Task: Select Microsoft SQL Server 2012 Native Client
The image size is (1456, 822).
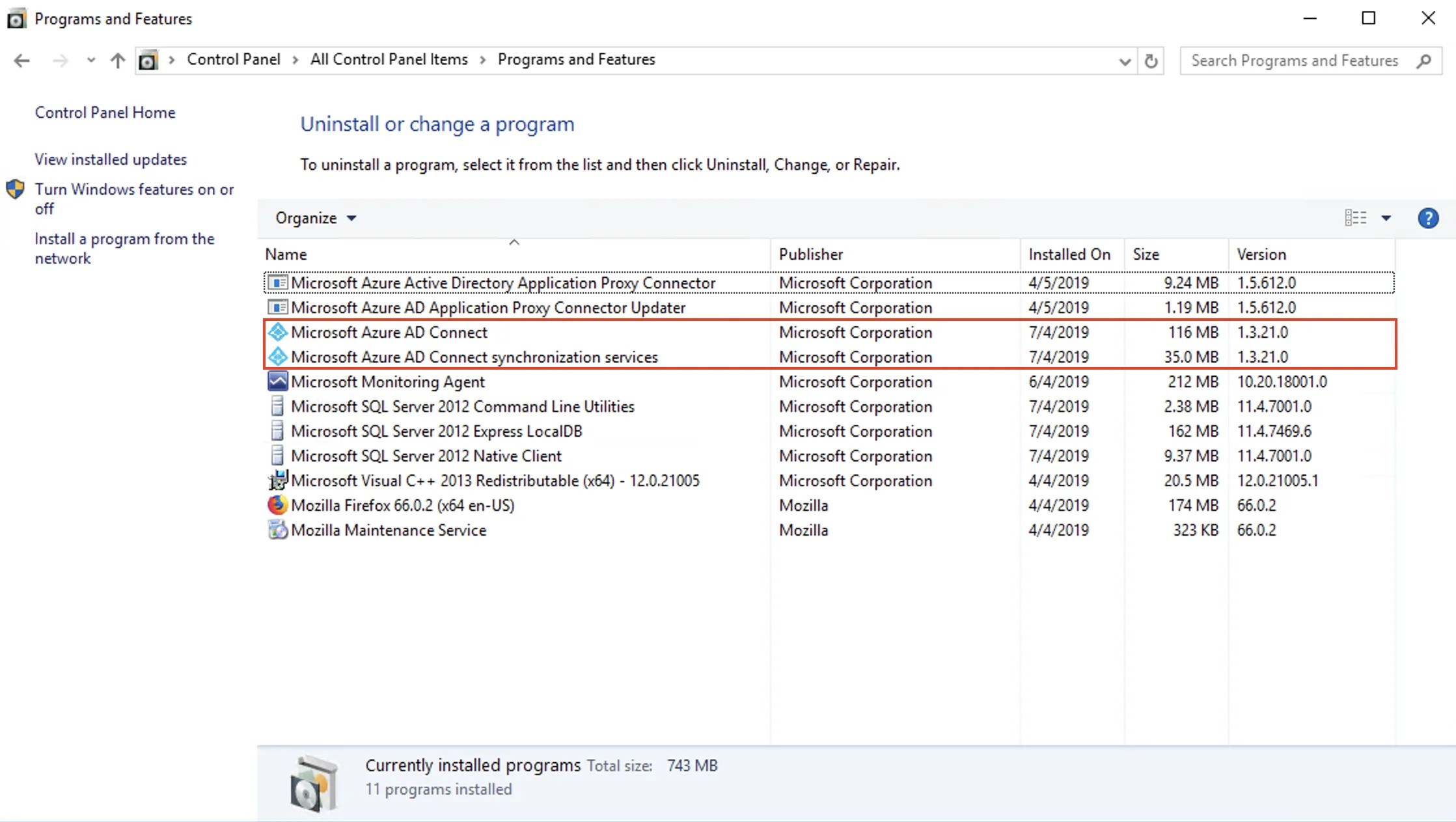Action: 829,456
